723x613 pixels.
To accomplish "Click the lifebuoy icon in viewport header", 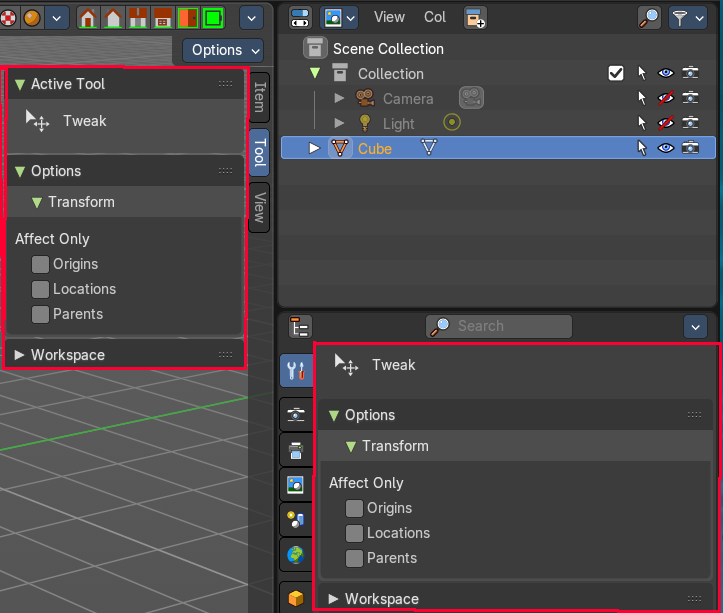I will [8, 18].
